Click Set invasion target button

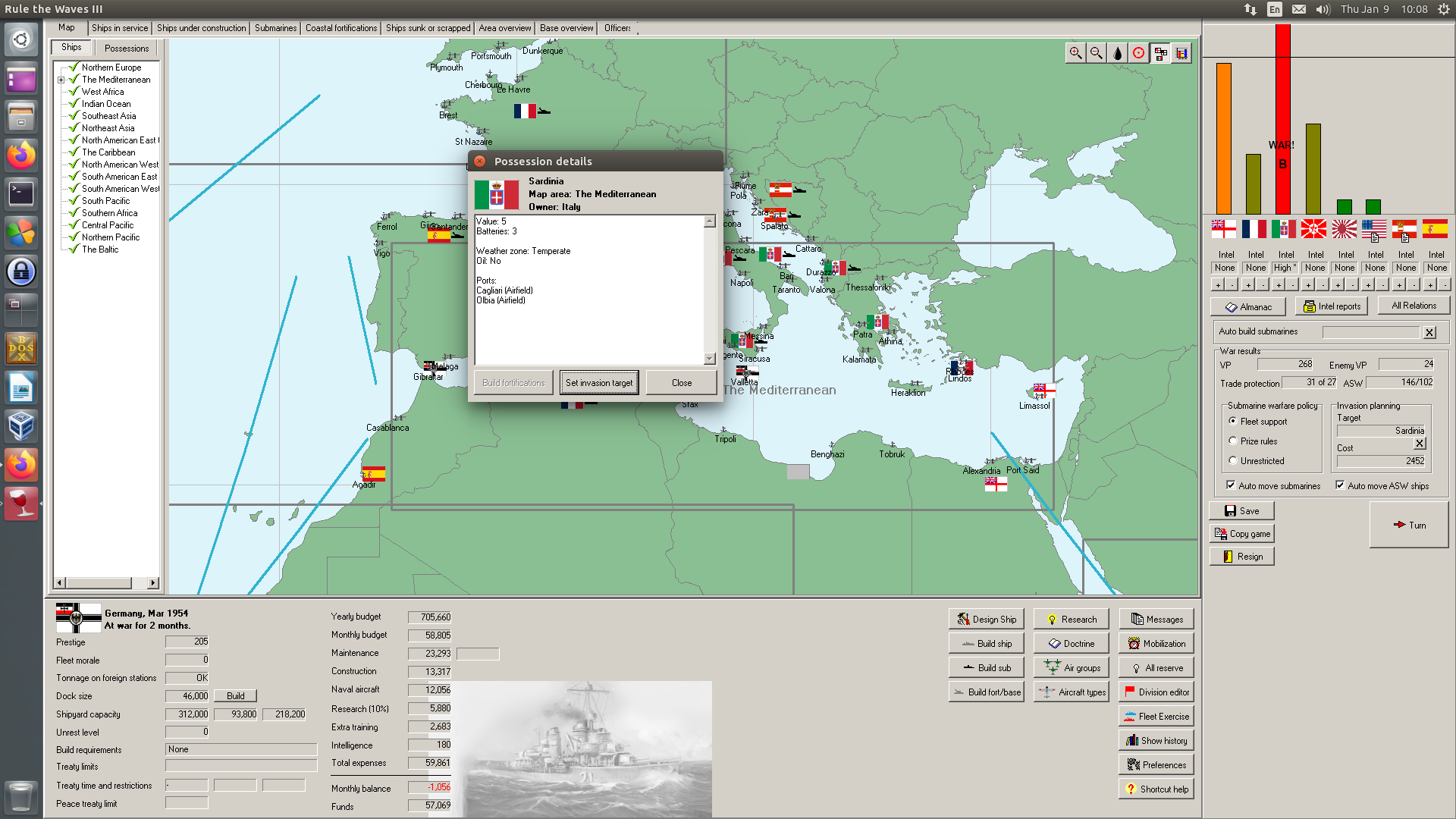(599, 383)
